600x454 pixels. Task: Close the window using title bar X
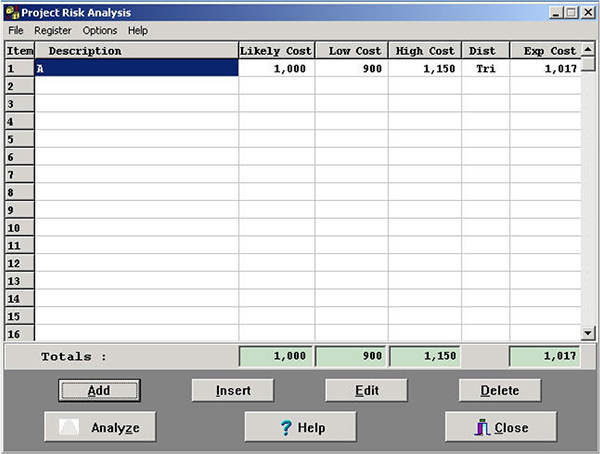coord(588,13)
